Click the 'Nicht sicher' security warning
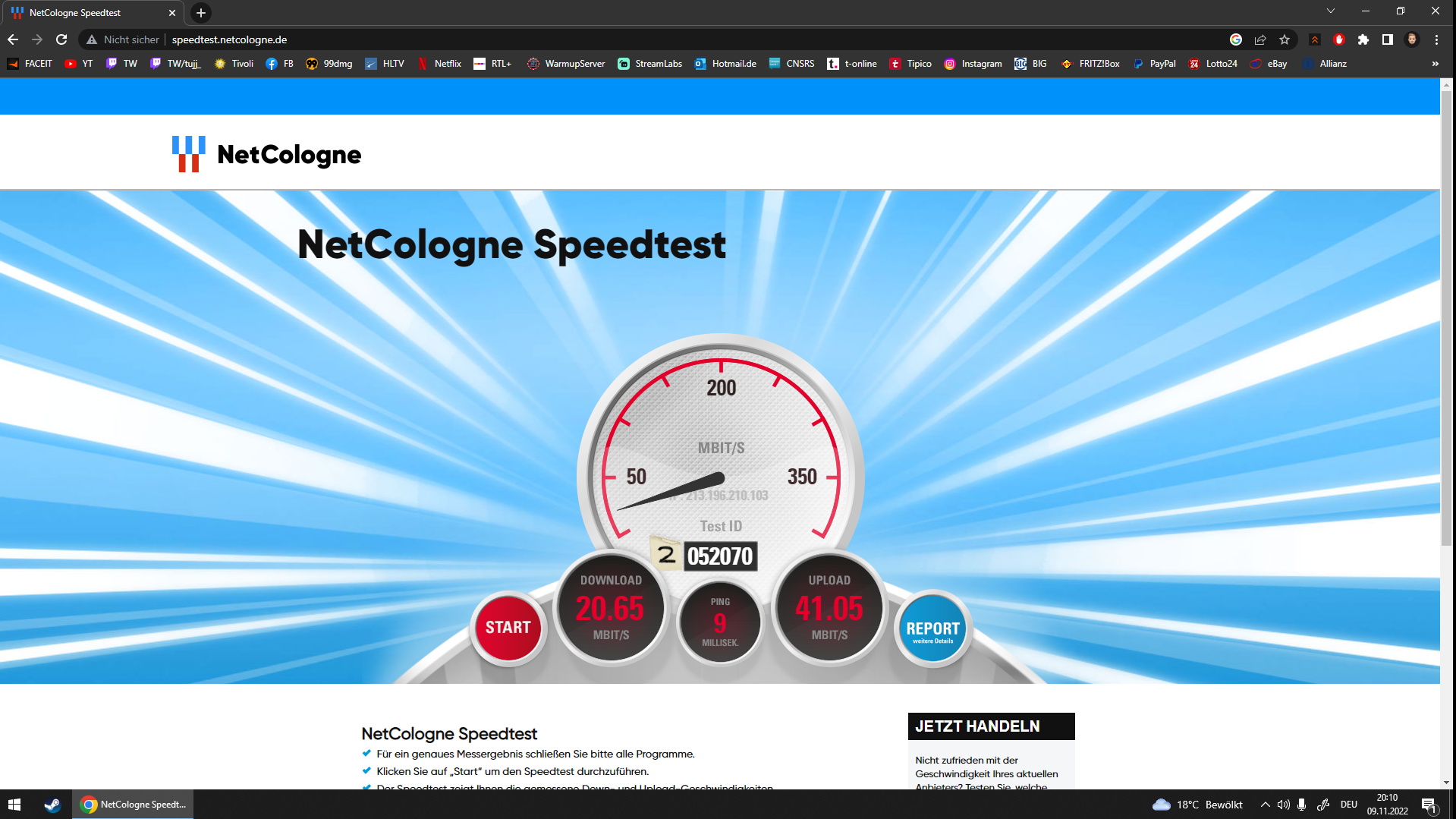Screen dimensions: 1456x819 point(123,39)
